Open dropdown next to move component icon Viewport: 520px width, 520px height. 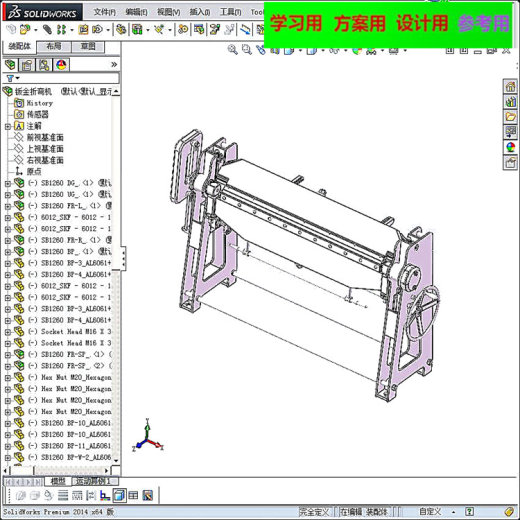(x=108, y=30)
